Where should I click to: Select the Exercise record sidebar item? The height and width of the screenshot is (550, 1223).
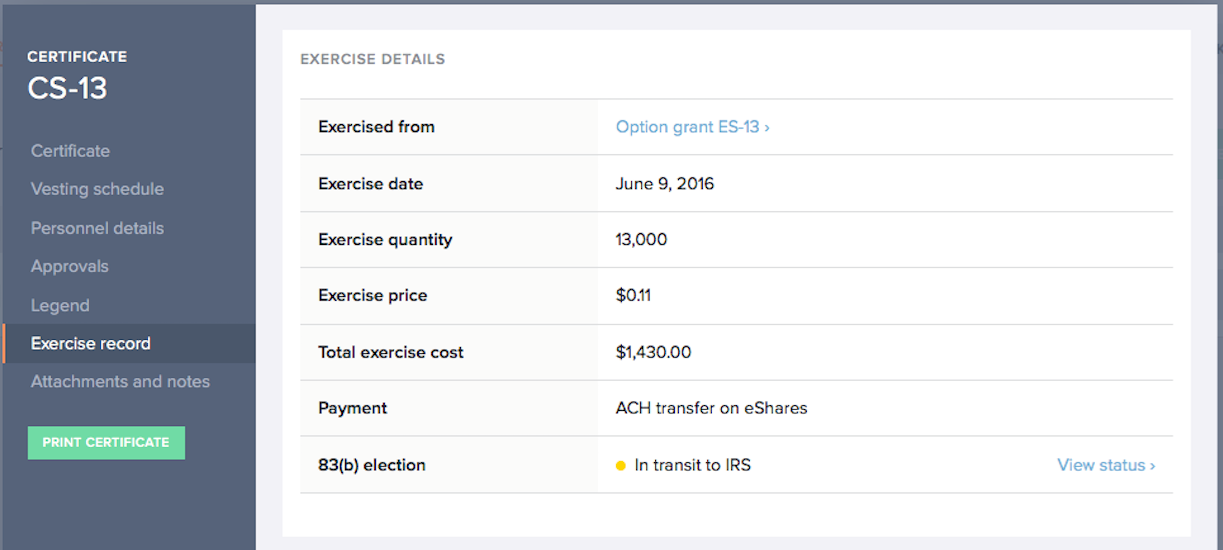coord(91,343)
